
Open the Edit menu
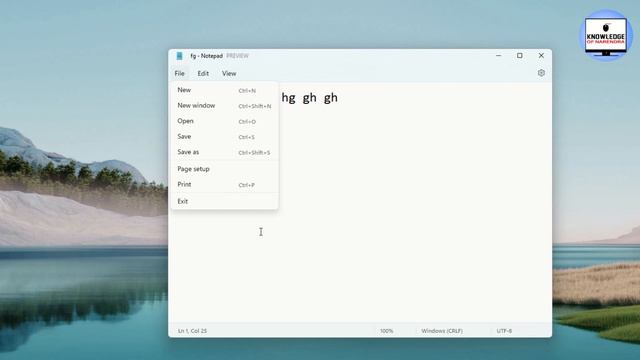pyautogui.click(x=203, y=73)
